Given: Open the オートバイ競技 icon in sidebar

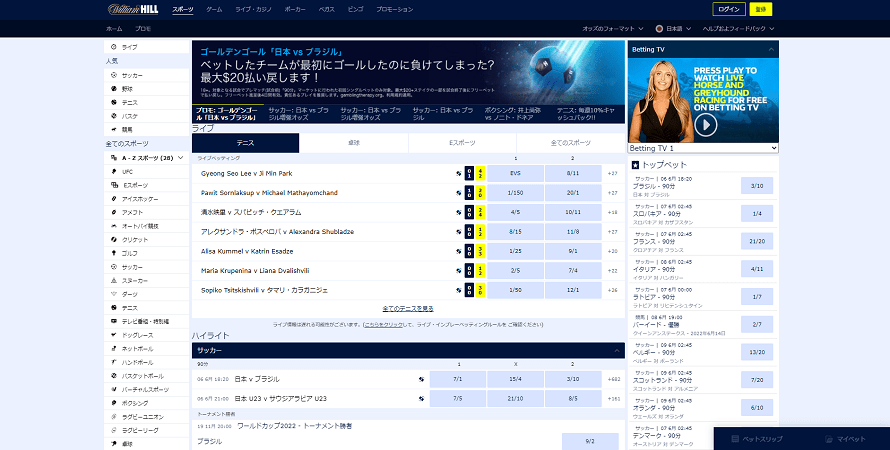Looking at the screenshot, I should click(x=114, y=226).
